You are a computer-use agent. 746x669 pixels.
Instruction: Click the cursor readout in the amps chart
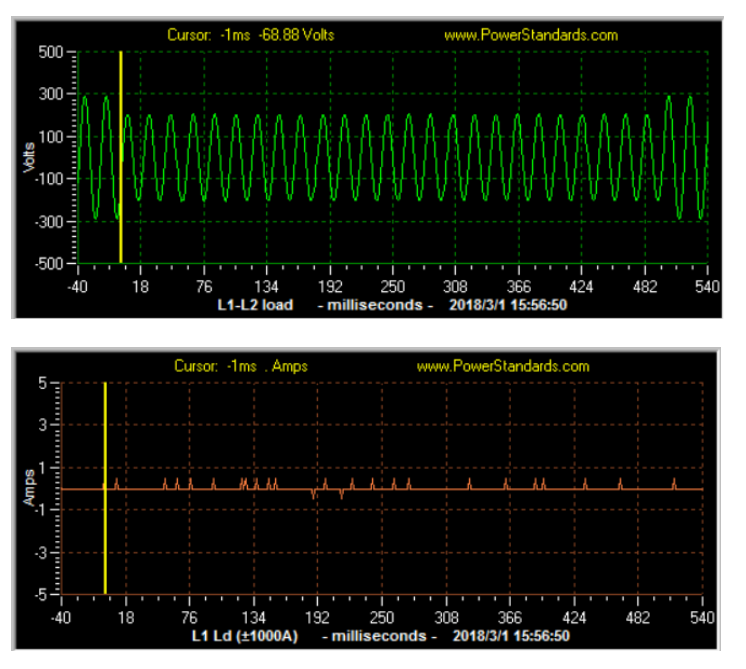(241, 366)
